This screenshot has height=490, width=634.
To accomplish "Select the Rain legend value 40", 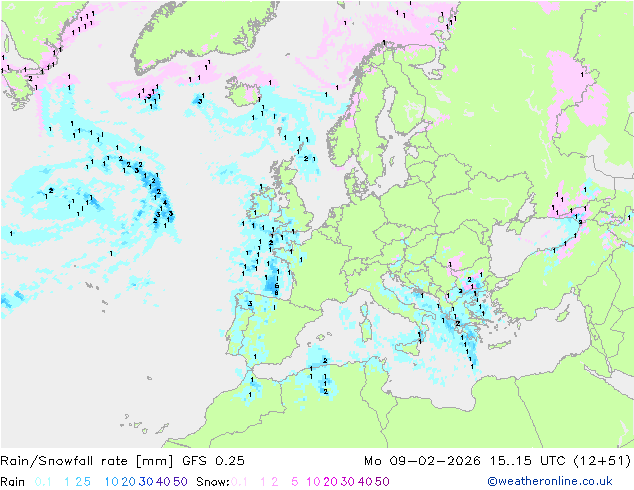I will [163, 482].
